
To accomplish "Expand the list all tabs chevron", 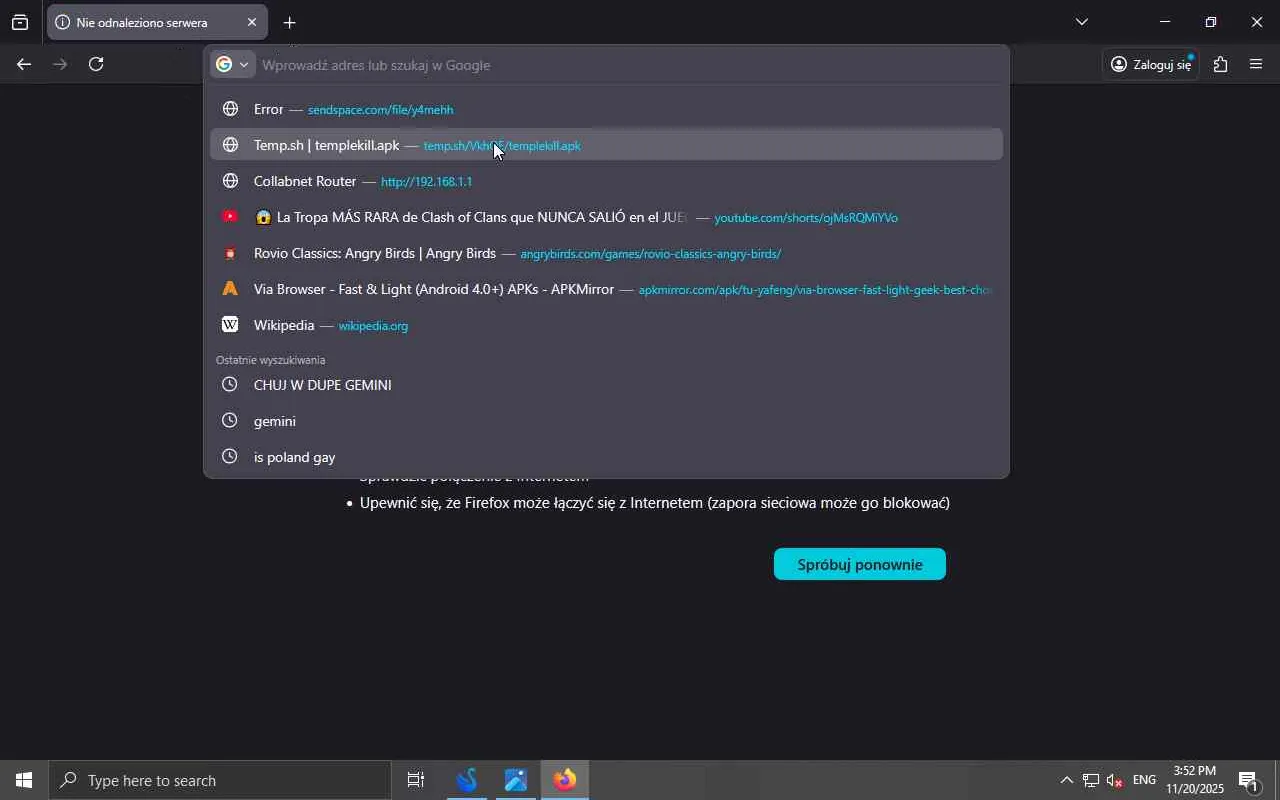I will [x=1081, y=22].
